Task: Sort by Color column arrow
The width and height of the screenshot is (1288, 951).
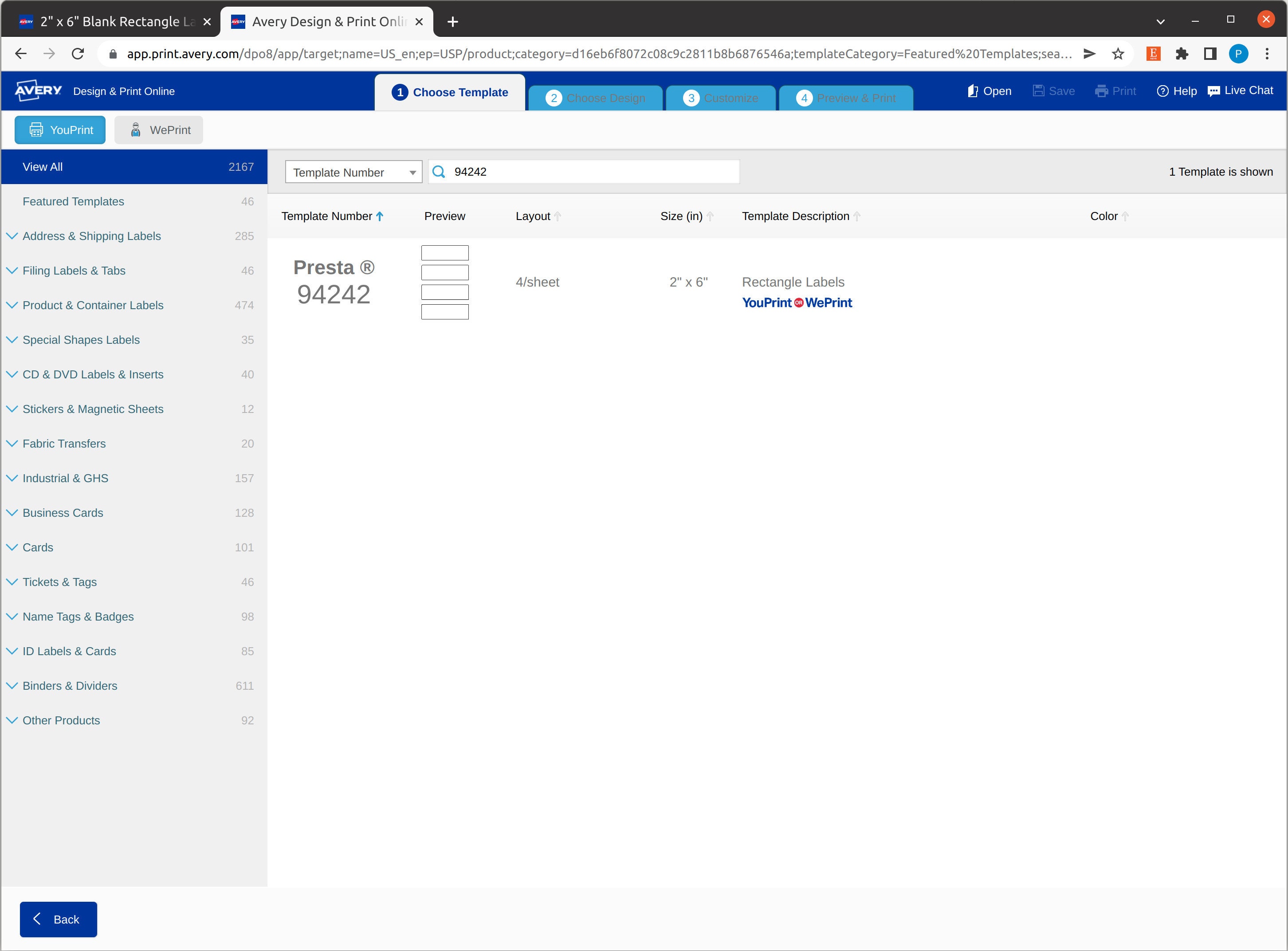Action: [1125, 216]
